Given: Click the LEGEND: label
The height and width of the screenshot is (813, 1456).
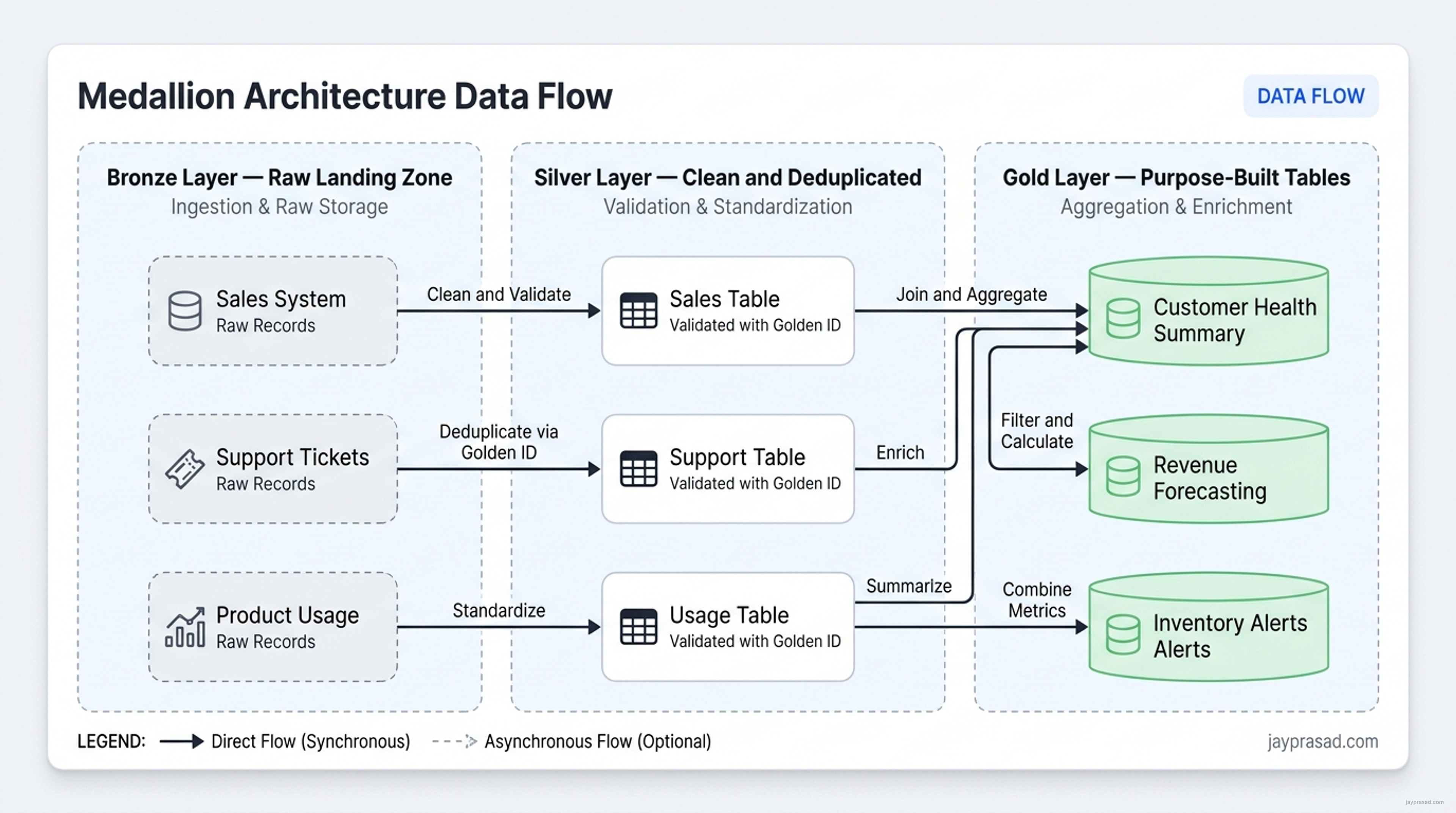Looking at the screenshot, I should [x=111, y=741].
